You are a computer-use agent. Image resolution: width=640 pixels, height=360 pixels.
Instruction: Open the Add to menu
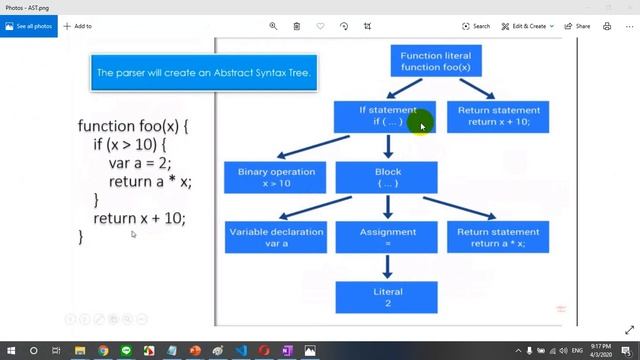click(78, 26)
